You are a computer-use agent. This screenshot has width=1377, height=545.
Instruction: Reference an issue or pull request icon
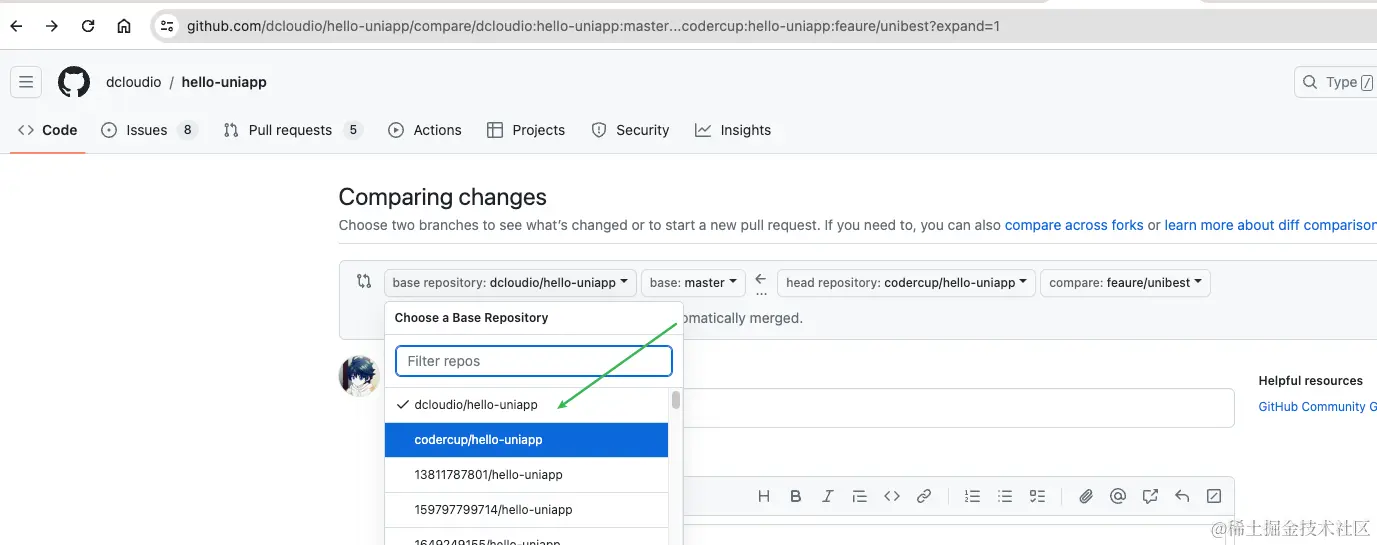[x=1150, y=496]
